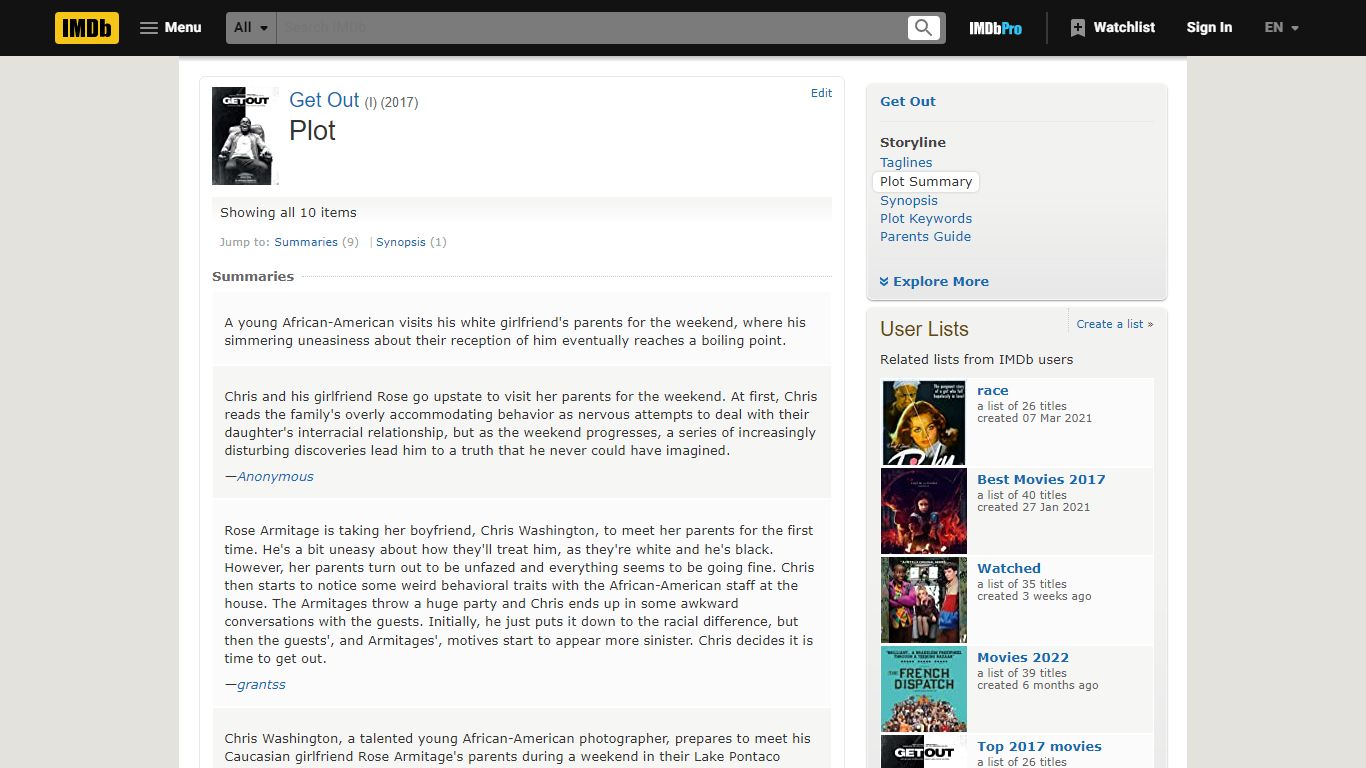The width and height of the screenshot is (1366, 768).
Task: Open the All search category dropdown
Action: pos(251,28)
